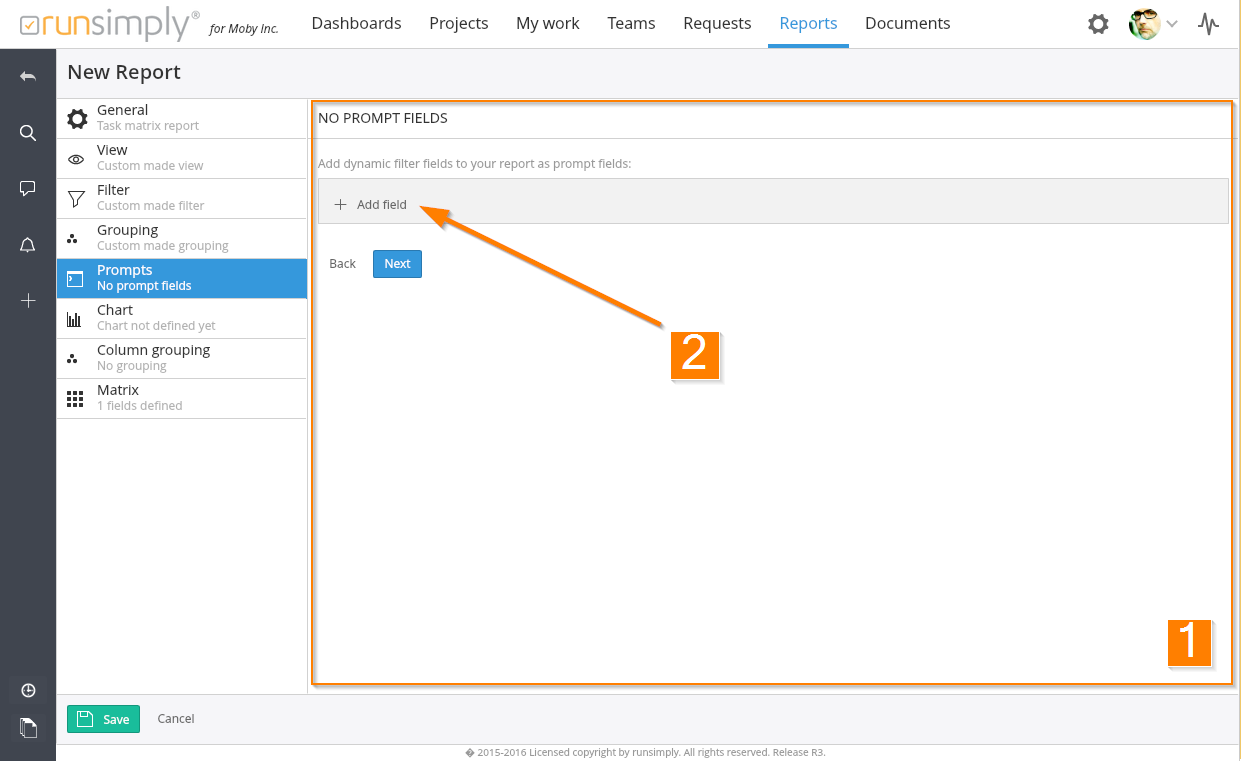Open the Chart step in report wizard

pos(181,318)
